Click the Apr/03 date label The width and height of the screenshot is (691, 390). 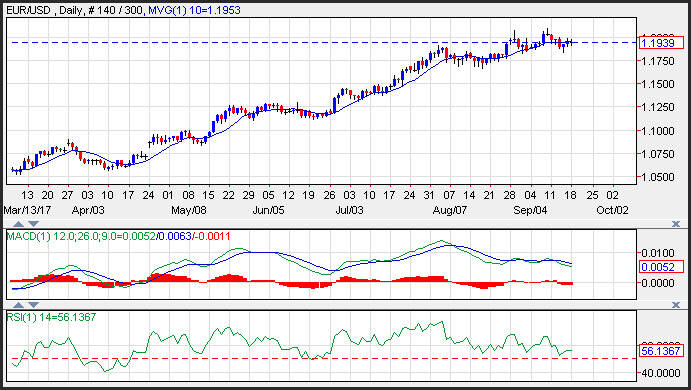tap(88, 210)
